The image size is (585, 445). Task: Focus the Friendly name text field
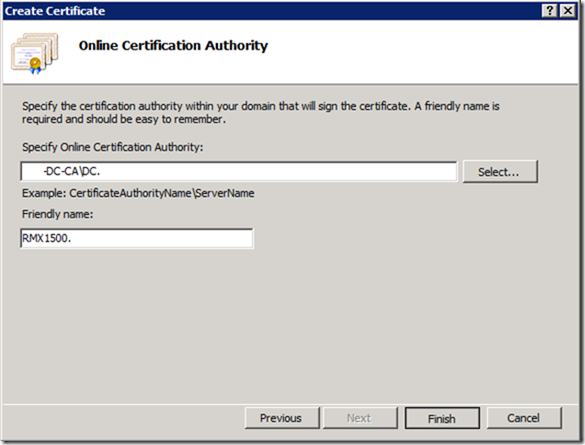point(137,238)
